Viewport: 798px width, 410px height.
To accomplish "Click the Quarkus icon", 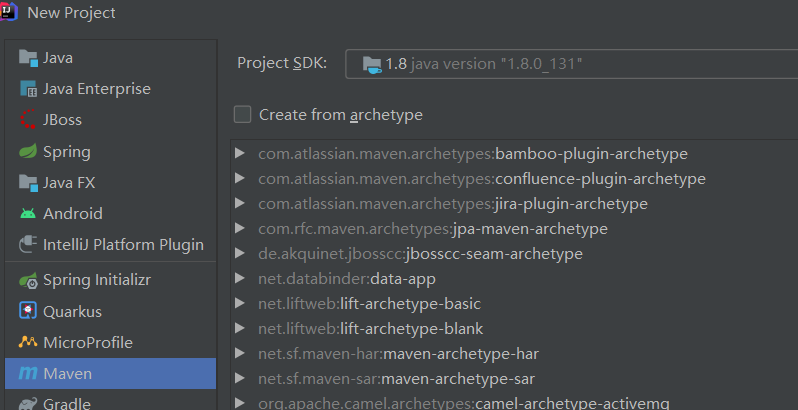I will tap(28, 311).
